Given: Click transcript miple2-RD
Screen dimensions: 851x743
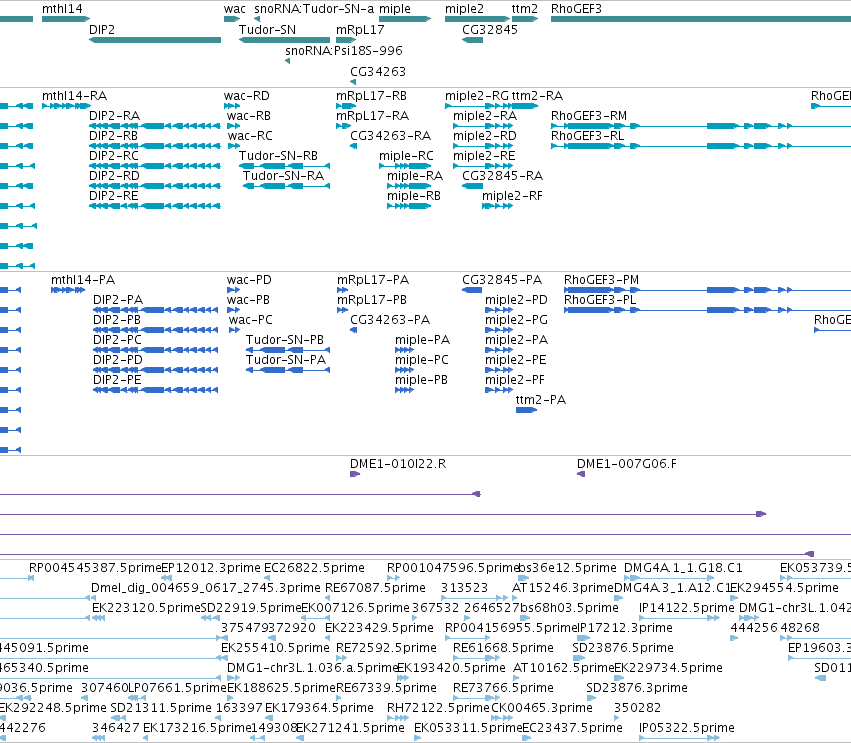Looking at the screenshot, I should coord(482,146).
